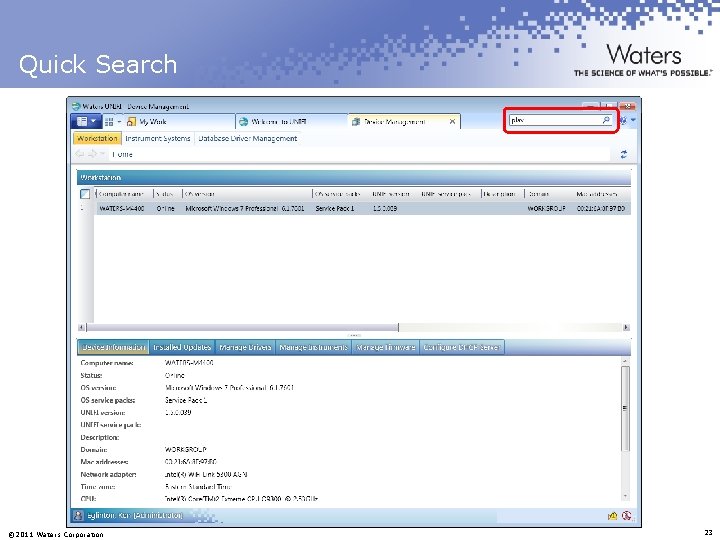Click the Home breadcrumb
720x540 pixels.
point(122,155)
